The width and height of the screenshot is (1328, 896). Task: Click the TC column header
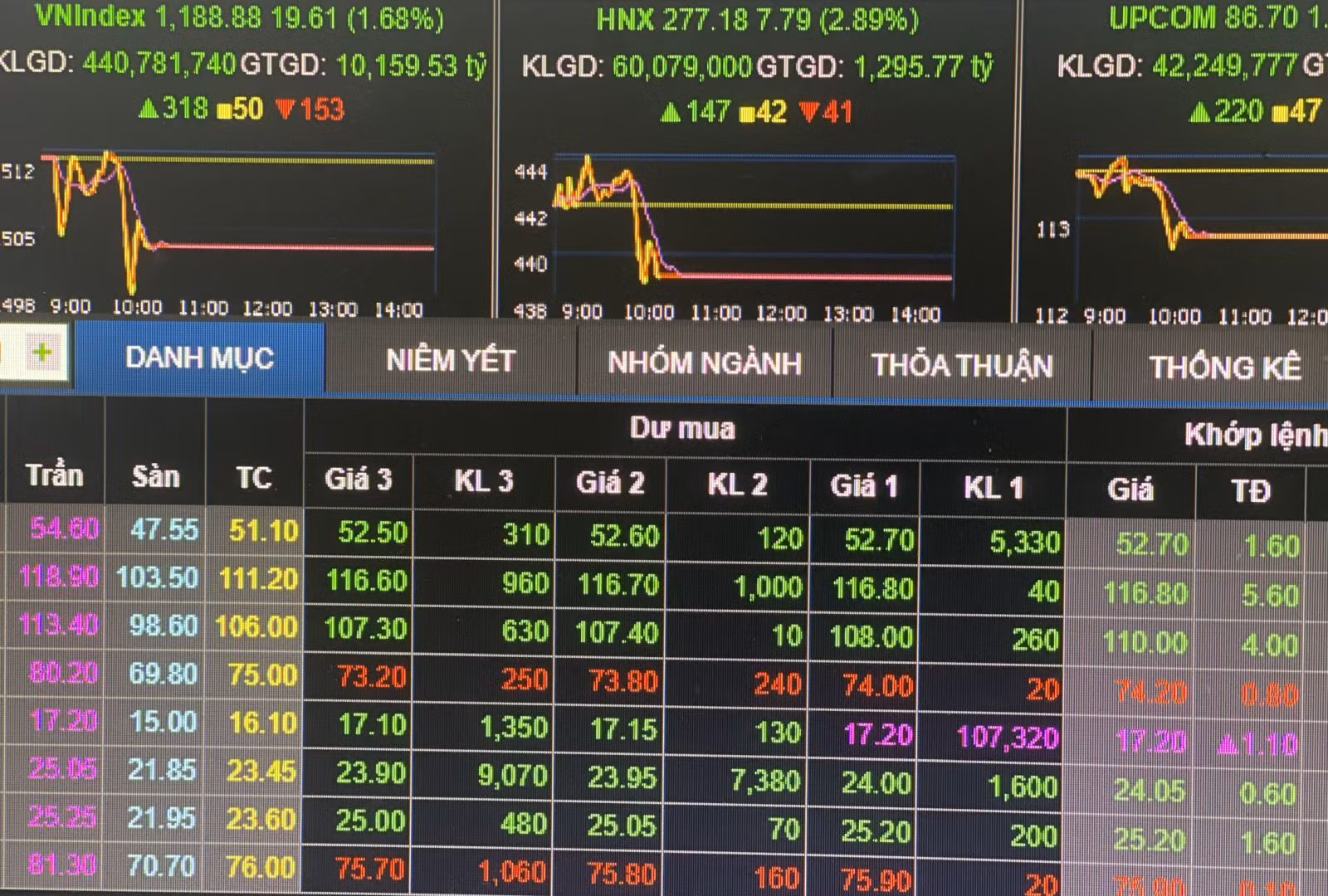[x=254, y=477]
